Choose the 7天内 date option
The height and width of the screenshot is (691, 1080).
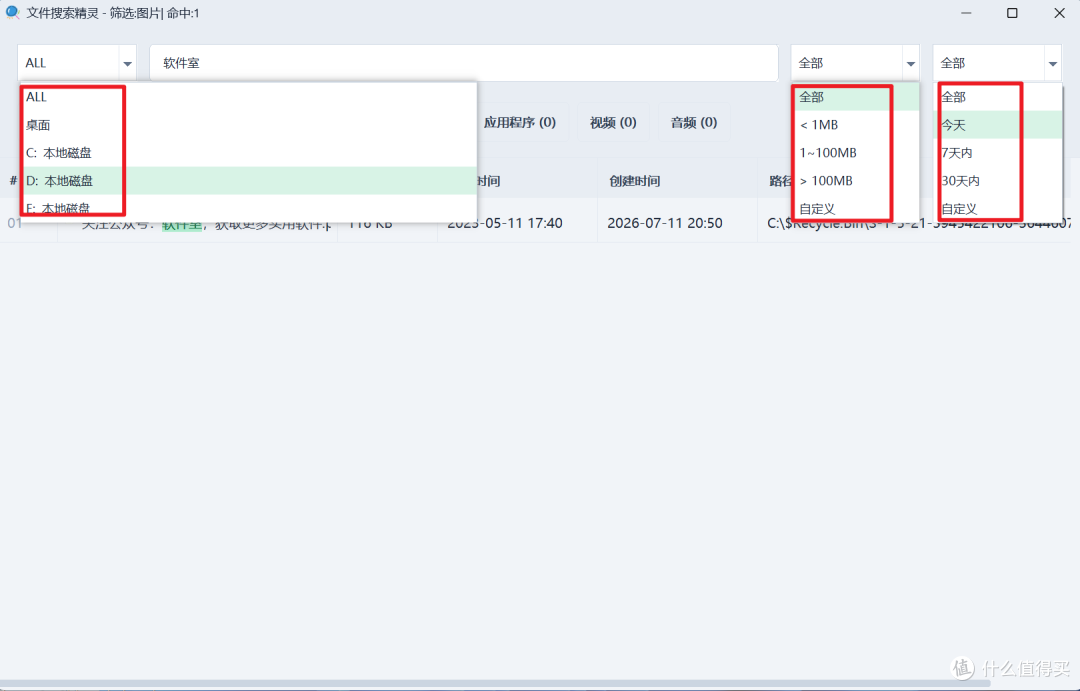coord(998,152)
